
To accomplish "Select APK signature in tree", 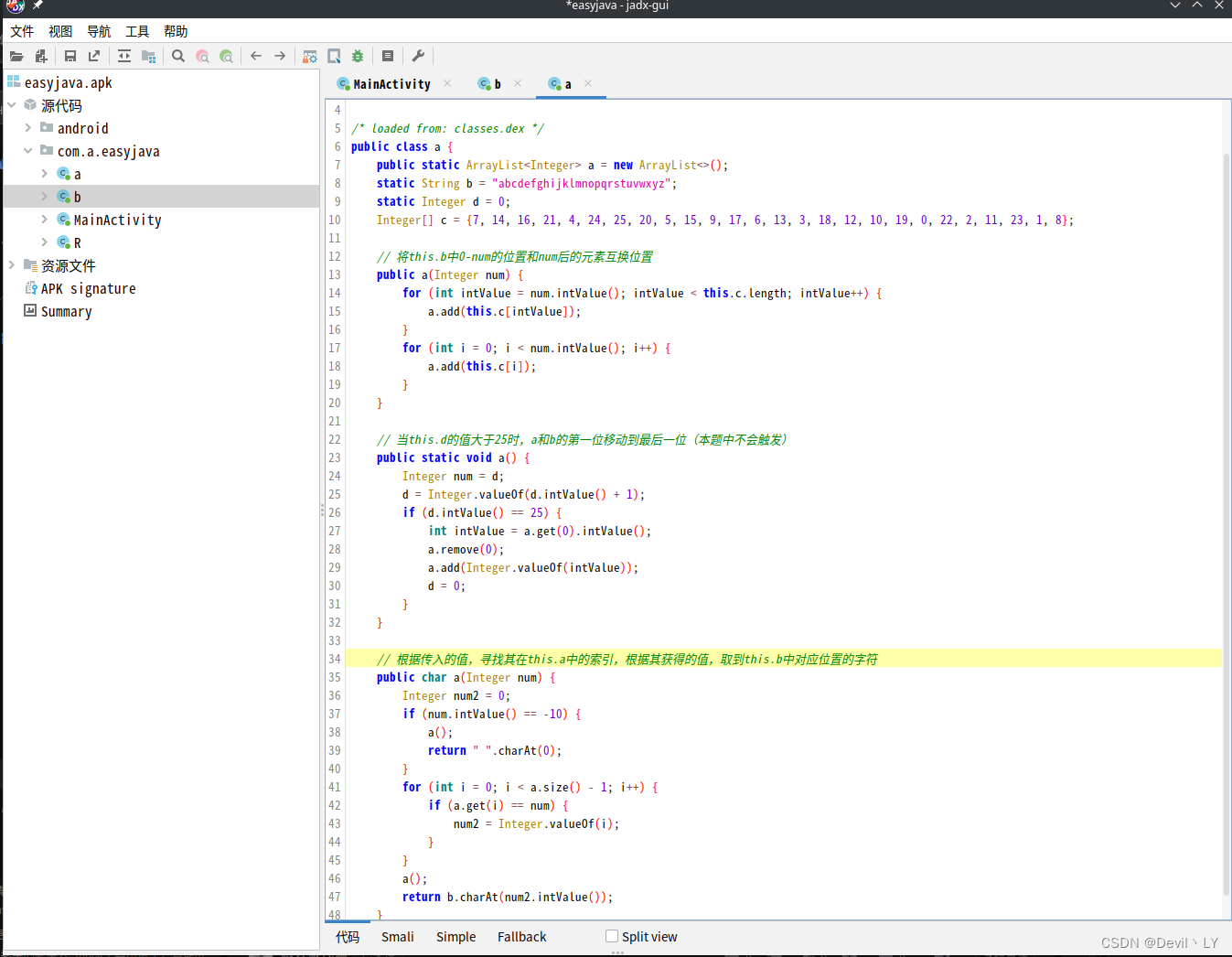I will pyautogui.click(x=88, y=288).
